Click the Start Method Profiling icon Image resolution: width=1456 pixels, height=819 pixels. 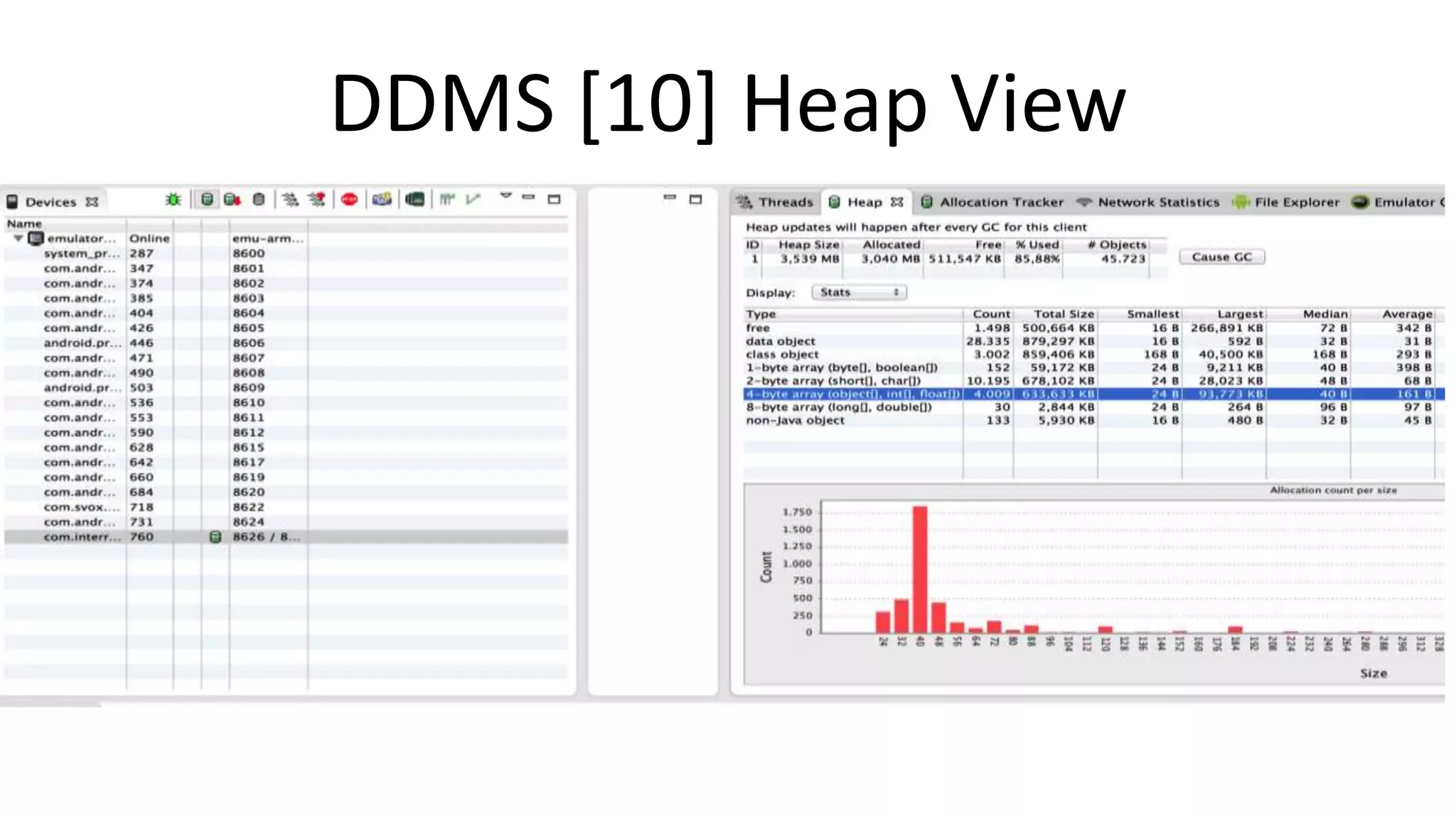[x=317, y=200]
